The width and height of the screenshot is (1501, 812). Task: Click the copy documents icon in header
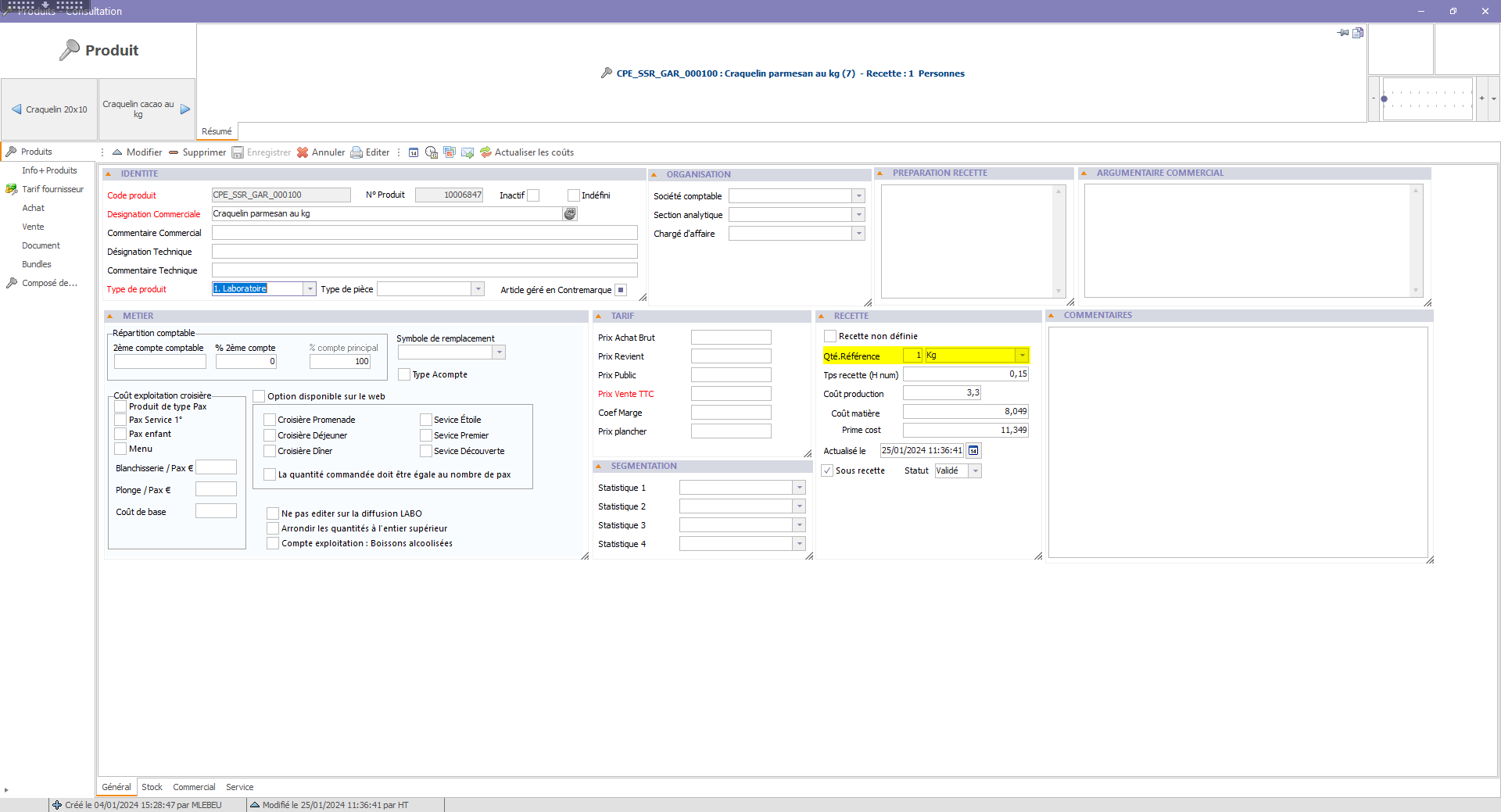pos(1358,33)
